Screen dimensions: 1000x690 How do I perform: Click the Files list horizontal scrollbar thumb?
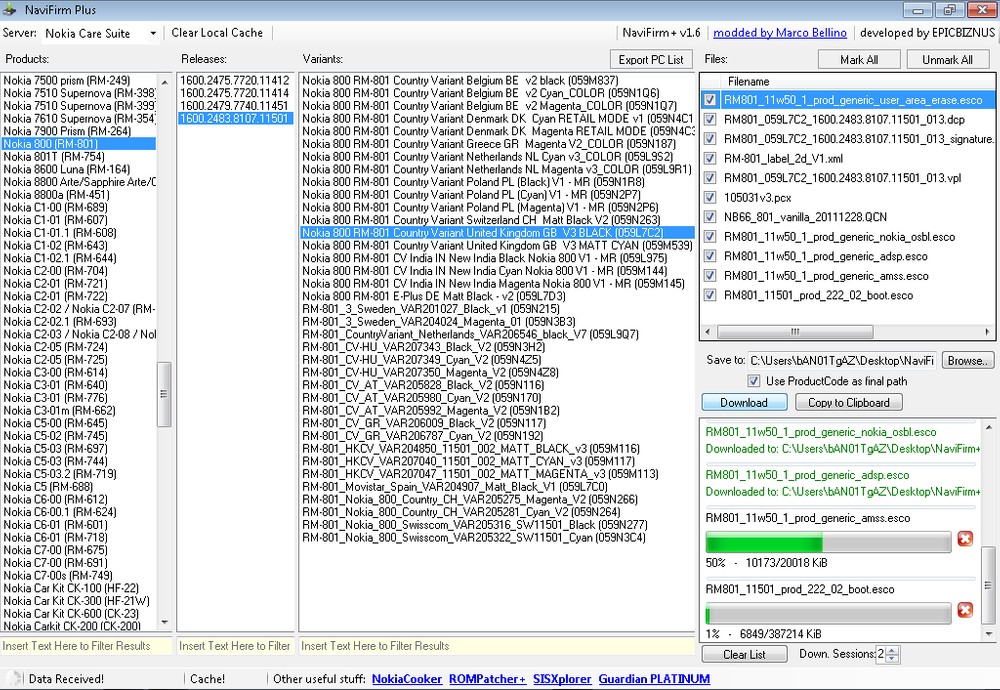click(x=795, y=332)
